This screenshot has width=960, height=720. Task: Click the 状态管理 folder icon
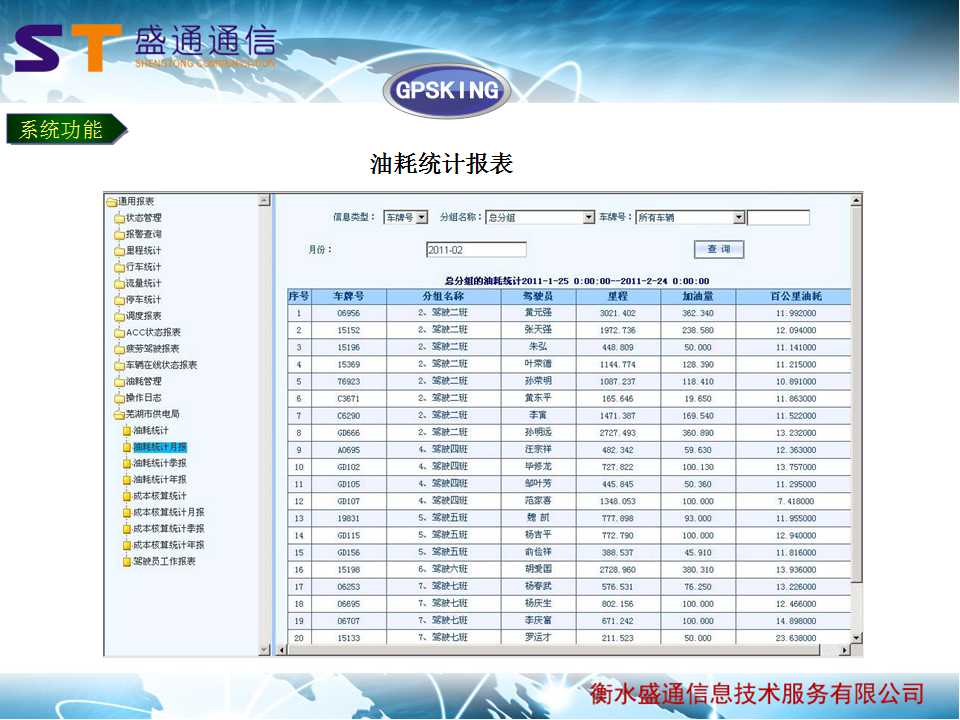click(x=119, y=218)
